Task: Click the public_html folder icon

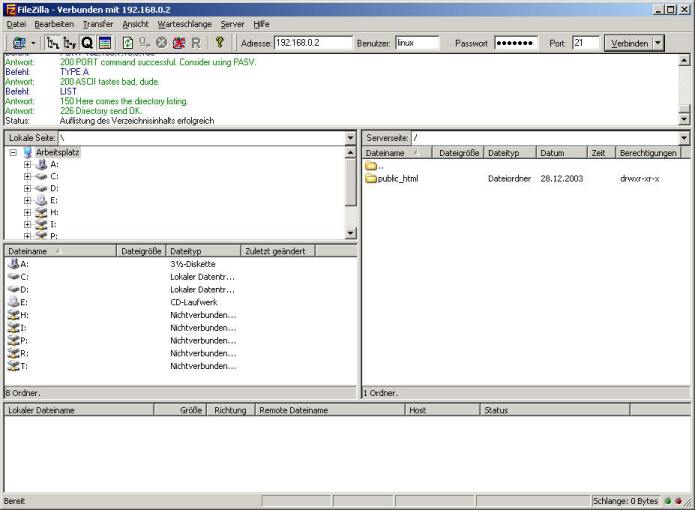Action: coord(370,178)
